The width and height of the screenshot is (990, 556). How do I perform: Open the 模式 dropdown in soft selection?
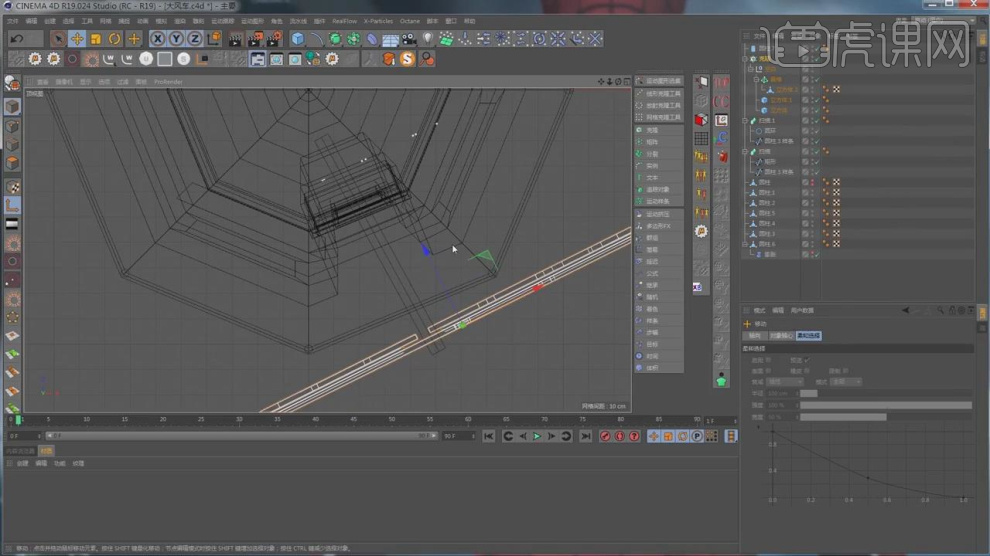[846, 382]
